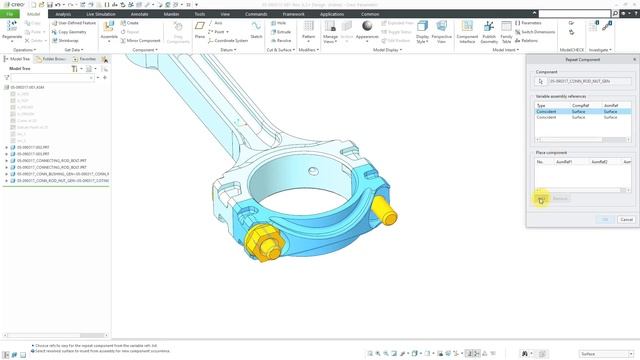Click the Sketch tool icon

[x=256, y=27]
